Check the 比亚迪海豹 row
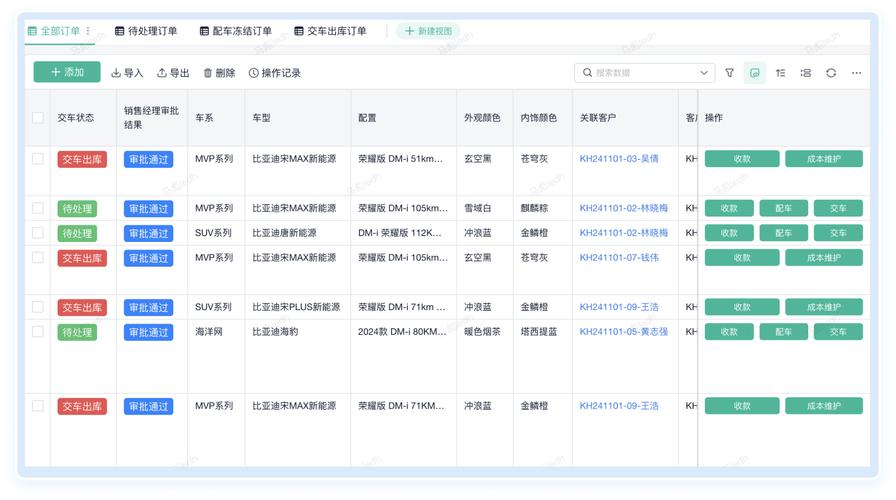This screenshot has height=500, width=896. (38, 331)
